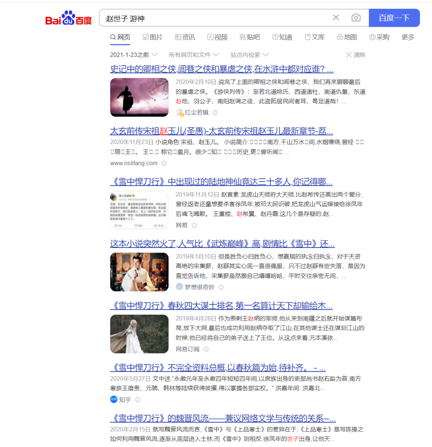This screenshot has height=447, width=432.
Task: Open thumbnail of white-robed figure in forest
Action: click(x=139, y=334)
